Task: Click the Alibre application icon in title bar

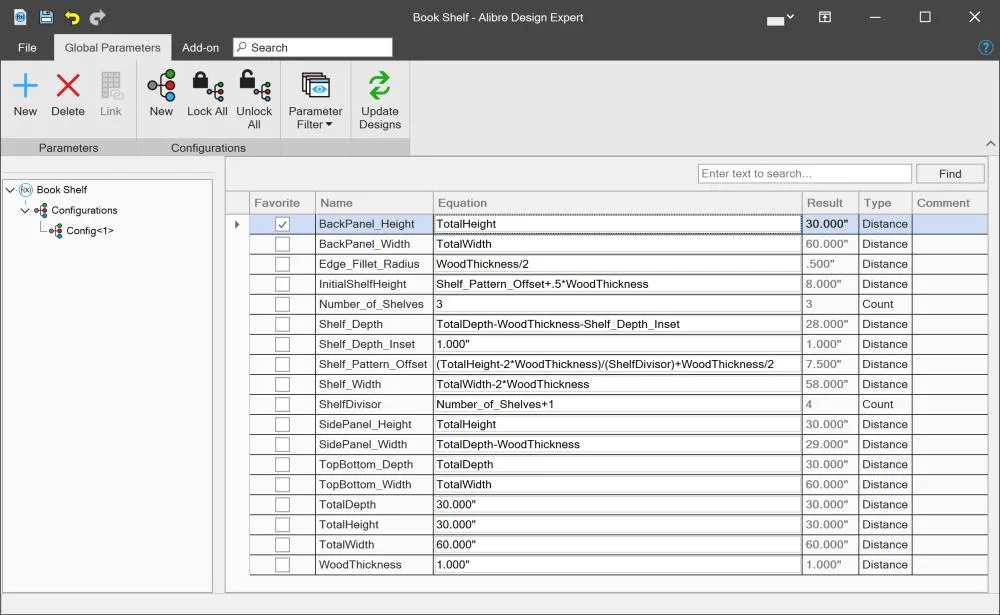Action: (x=20, y=17)
